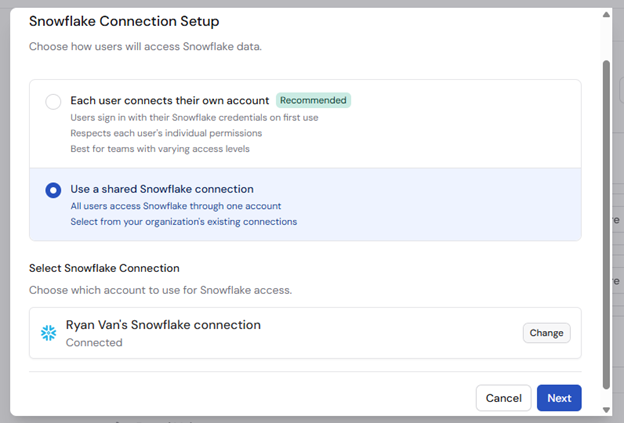Click 'Users sign in with their Snowflake credentials' line
Screen dimensions: 624x423
[x=194, y=118]
